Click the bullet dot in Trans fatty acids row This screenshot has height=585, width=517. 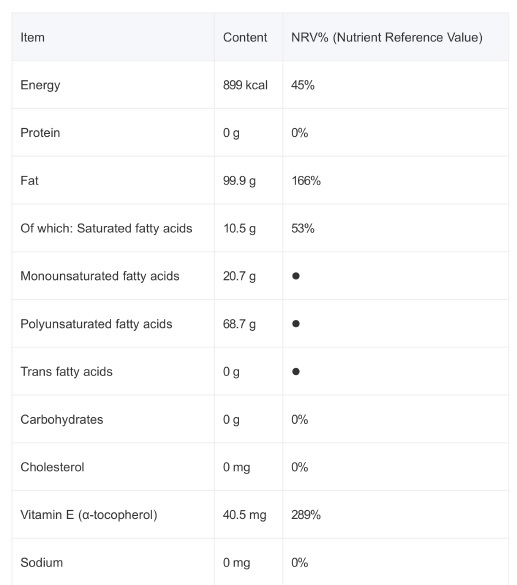click(296, 372)
